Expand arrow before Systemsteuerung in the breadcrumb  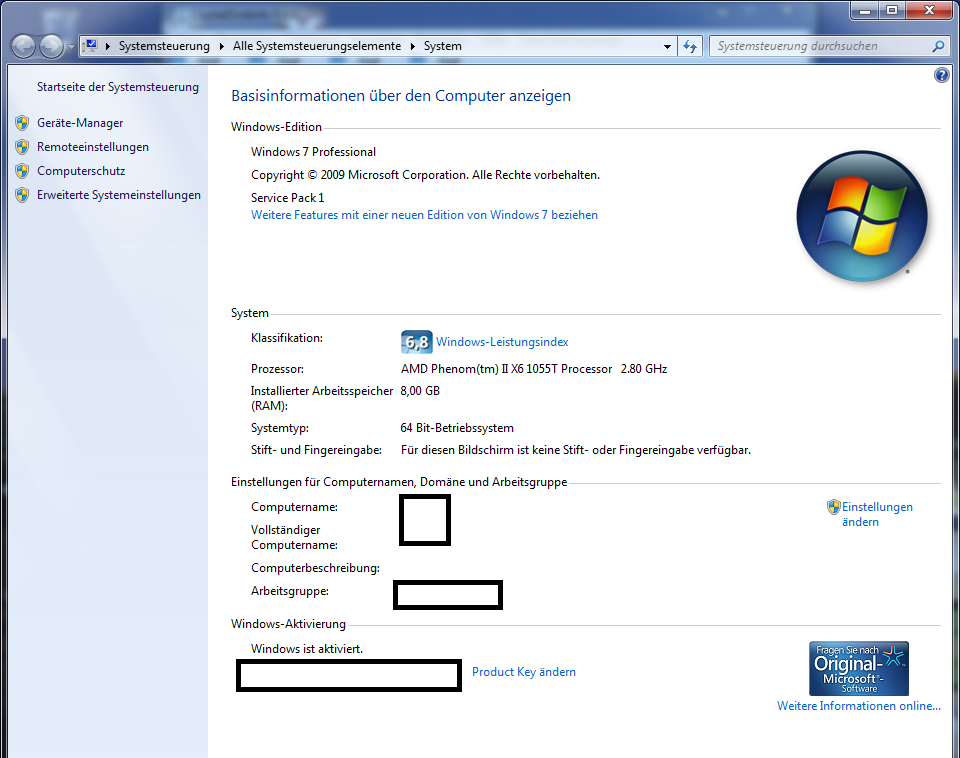(x=108, y=47)
